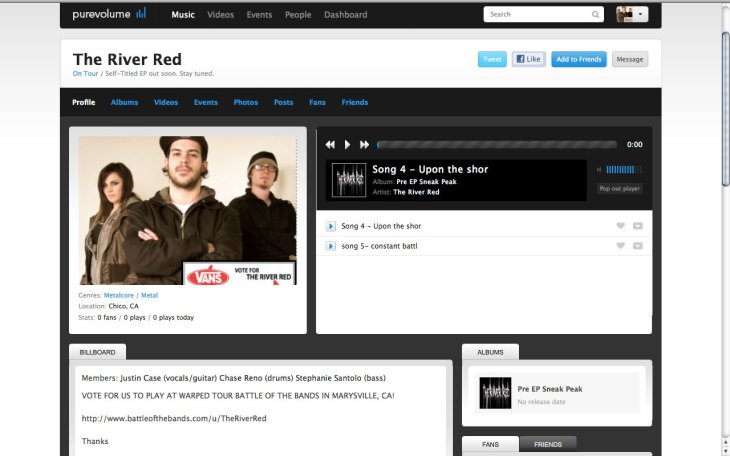
Task: Click the Tweet button
Action: point(492,59)
